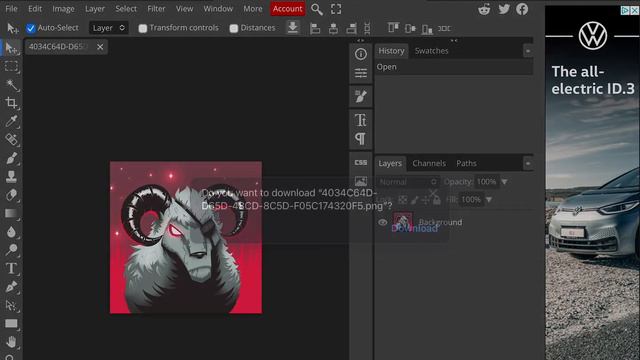640x360 pixels.
Task: Open the Select menu
Action: click(x=126, y=9)
